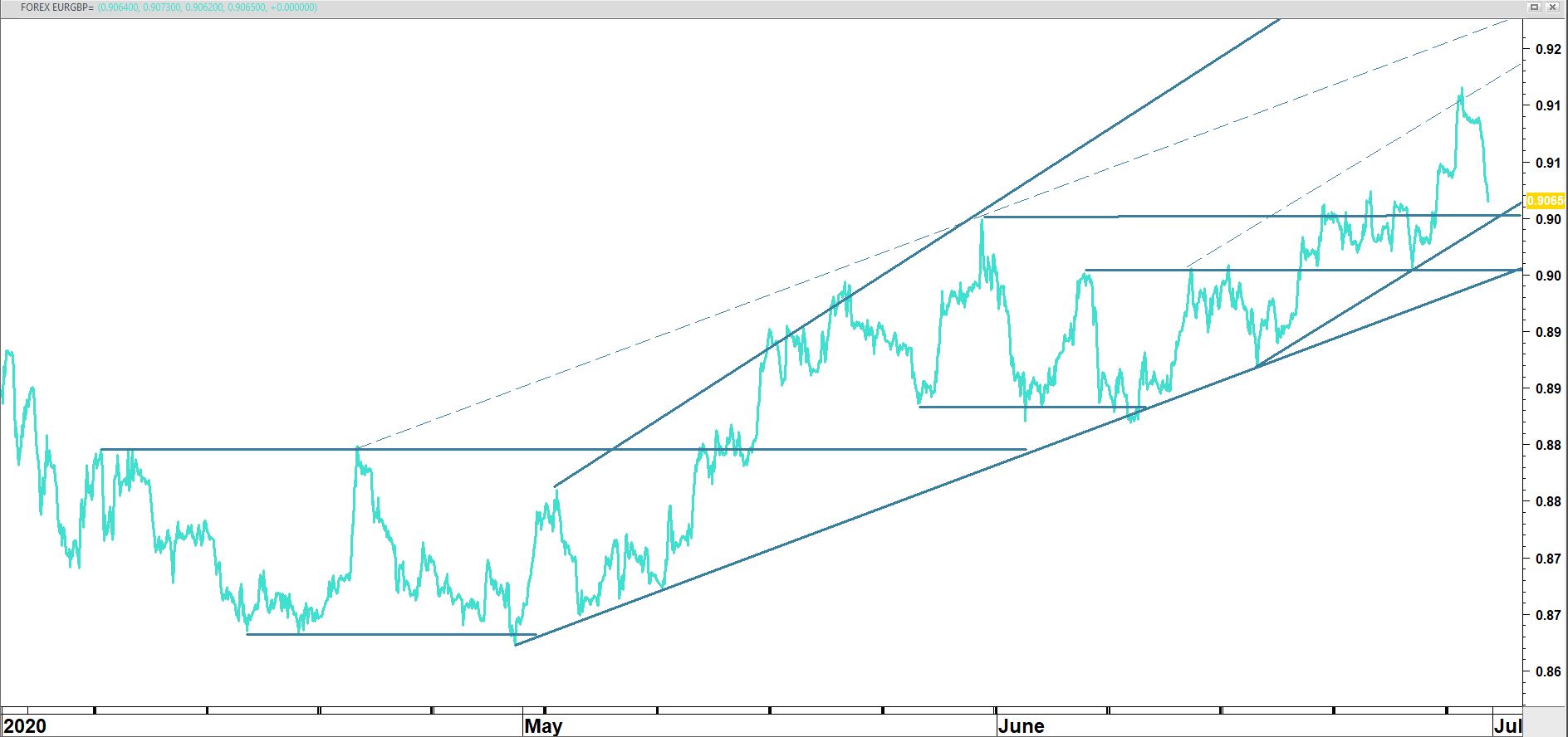This screenshot has width=1568, height=737.
Task: Click the yellow 0.9065 current price tag
Action: tap(1545, 201)
